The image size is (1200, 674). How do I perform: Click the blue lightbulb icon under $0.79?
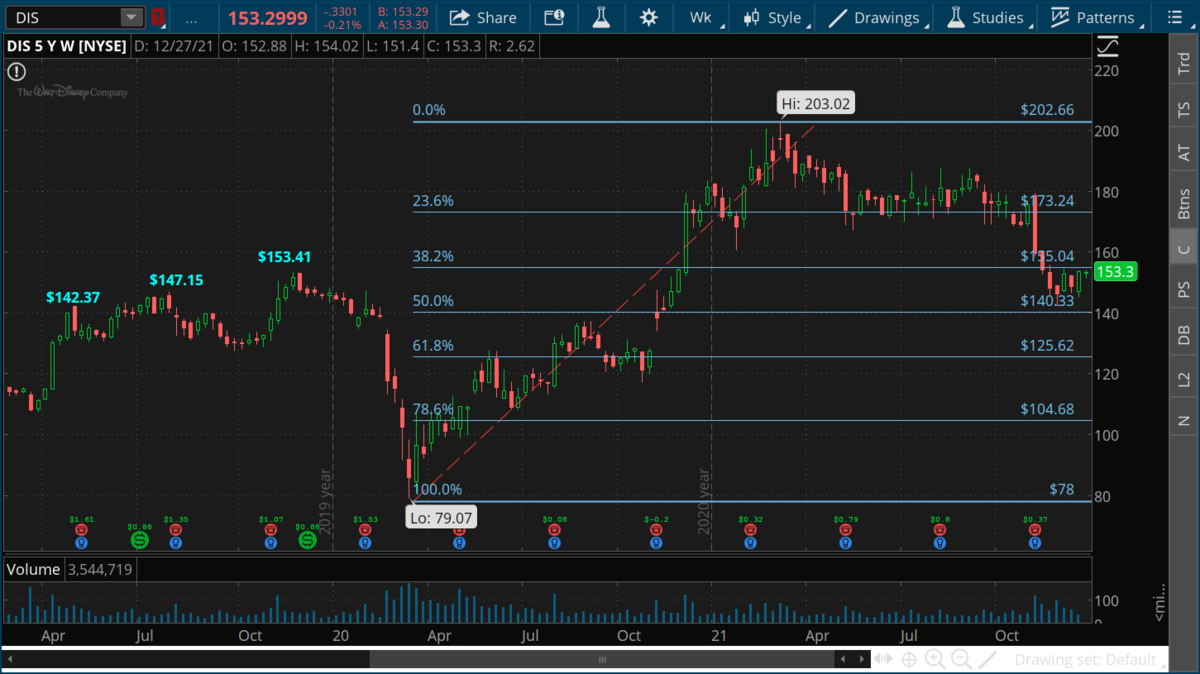click(847, 542)
